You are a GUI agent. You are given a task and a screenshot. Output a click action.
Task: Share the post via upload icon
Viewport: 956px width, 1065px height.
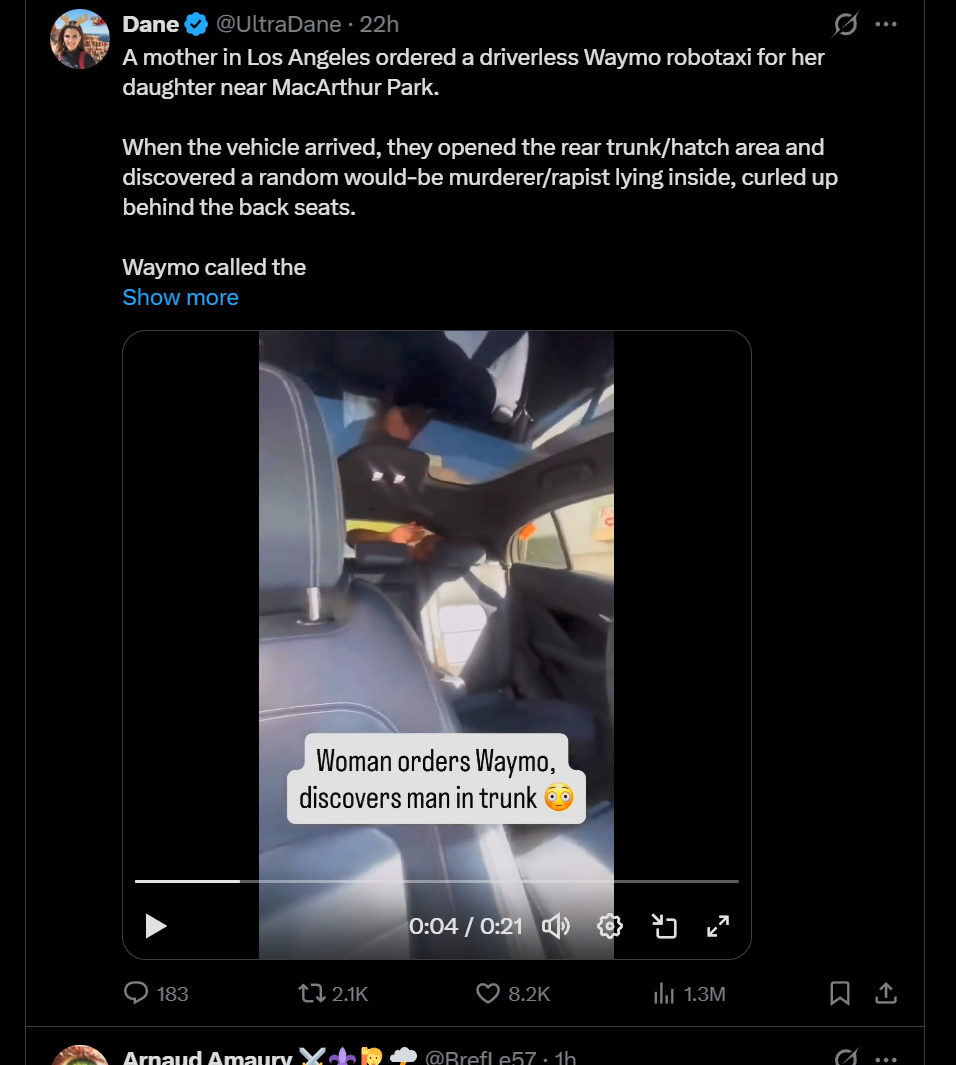tap(886, 993)
